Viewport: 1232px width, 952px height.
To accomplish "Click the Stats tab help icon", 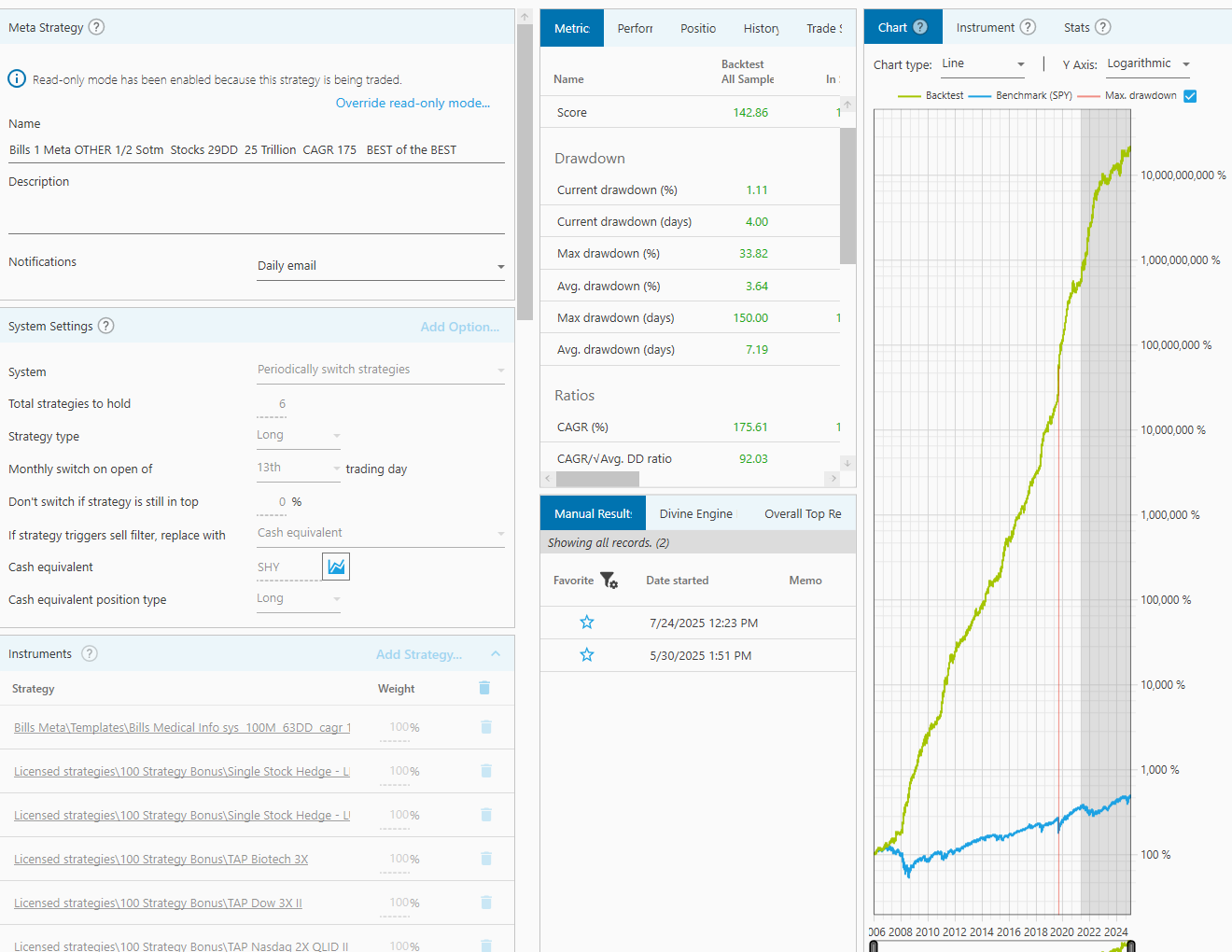I will coord(1102,27).
